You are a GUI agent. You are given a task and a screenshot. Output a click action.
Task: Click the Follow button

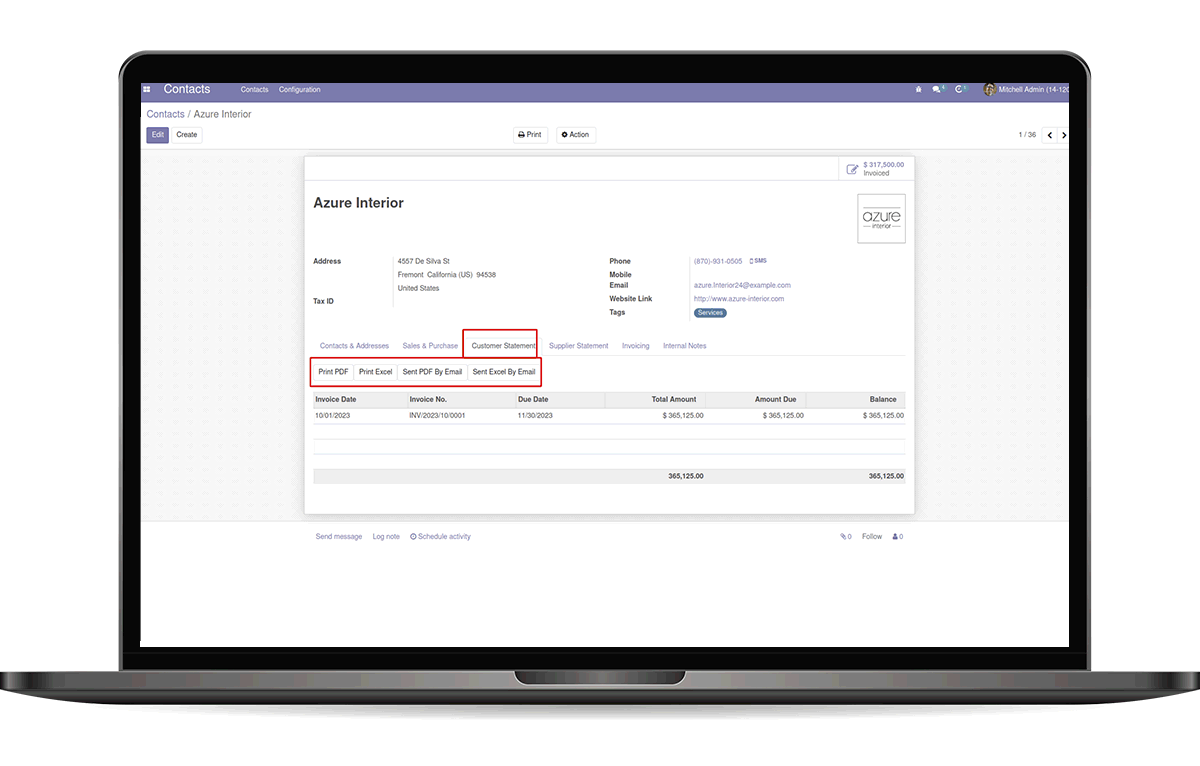click(x=872, y=537)
